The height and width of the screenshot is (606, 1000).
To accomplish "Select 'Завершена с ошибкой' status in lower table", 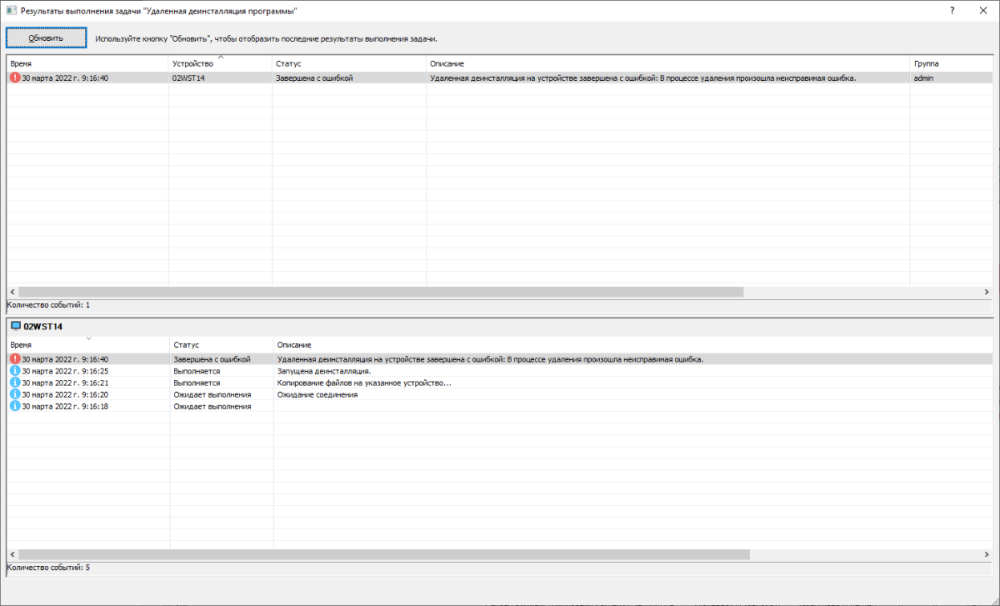I will point(212,359).
